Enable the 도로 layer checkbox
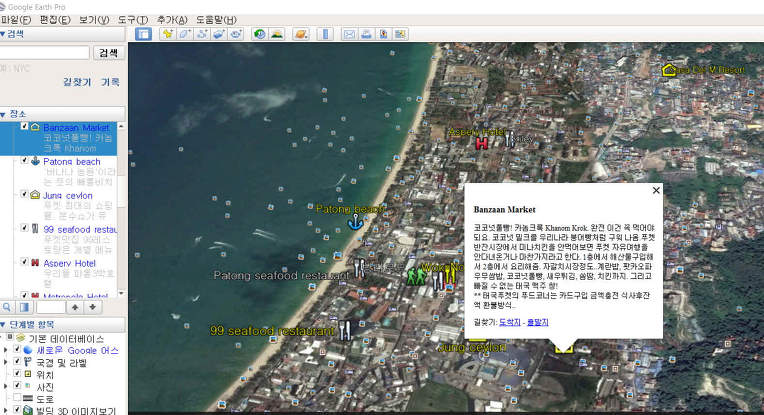764x415 pixels. [17, 397]
